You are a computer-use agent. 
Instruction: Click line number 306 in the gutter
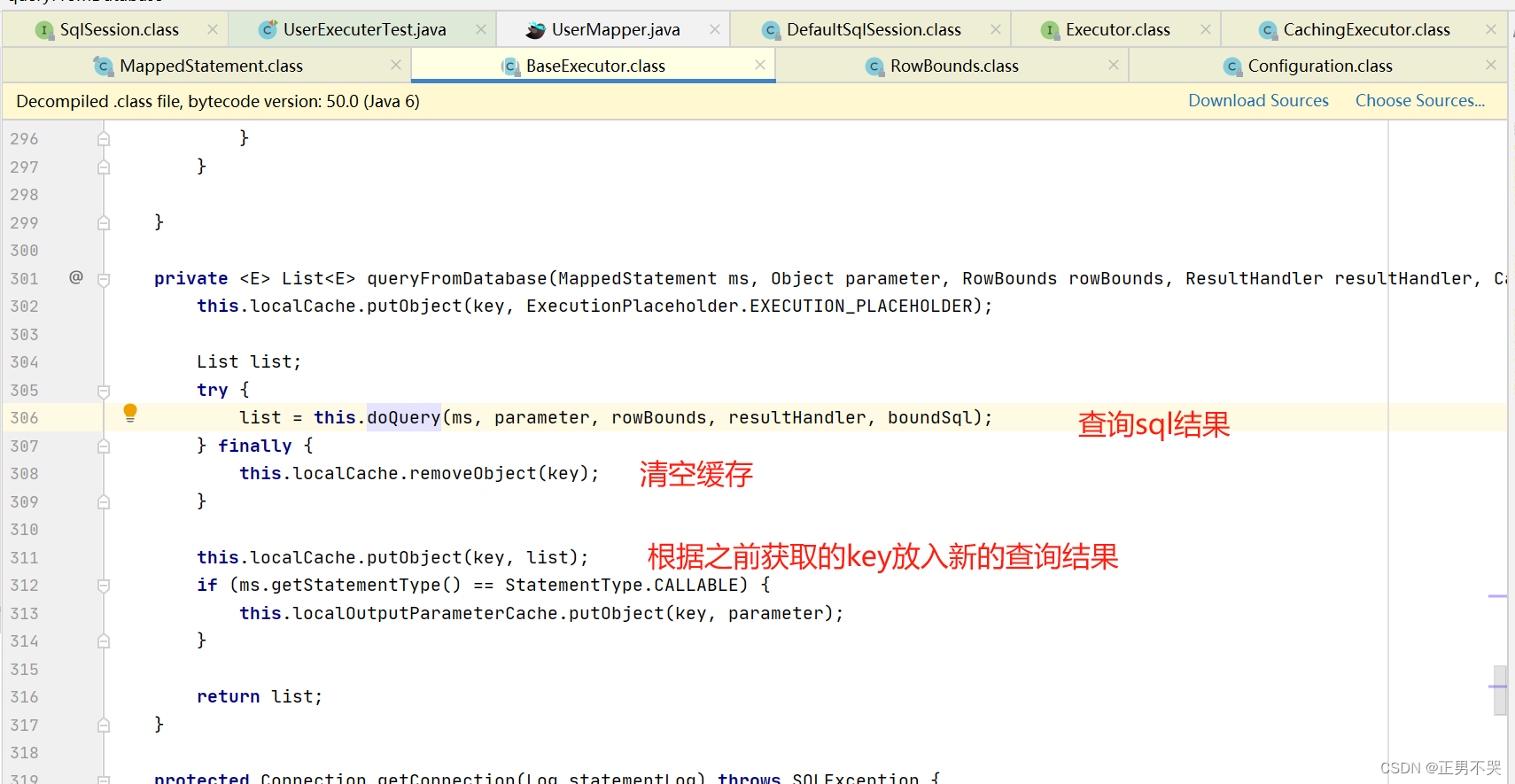pos(25,418)
